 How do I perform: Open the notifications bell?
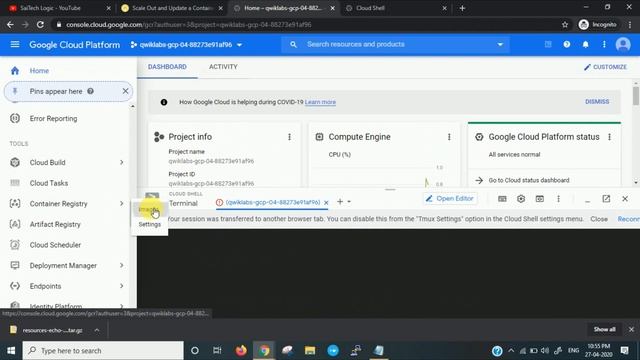coord(585,44)
